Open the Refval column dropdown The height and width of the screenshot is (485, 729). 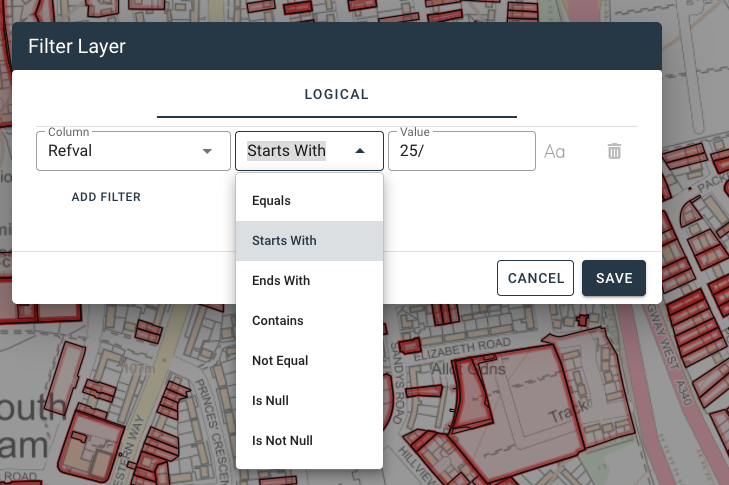131,151
